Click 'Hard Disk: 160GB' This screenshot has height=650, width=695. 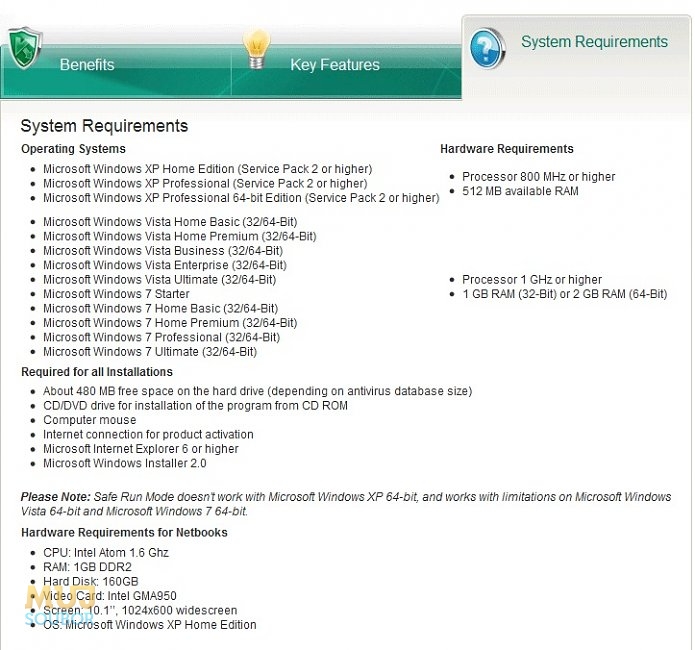pos(91,582)
